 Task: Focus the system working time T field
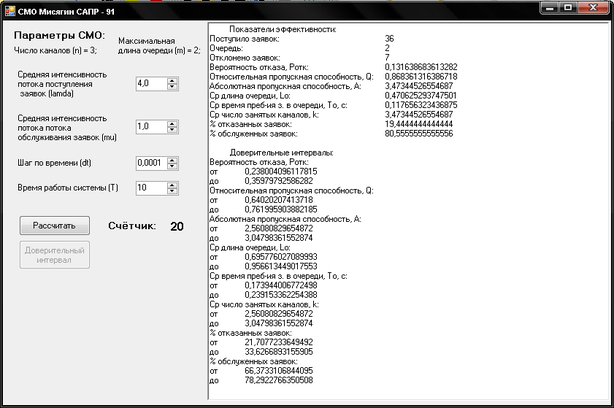coord(151,188)
